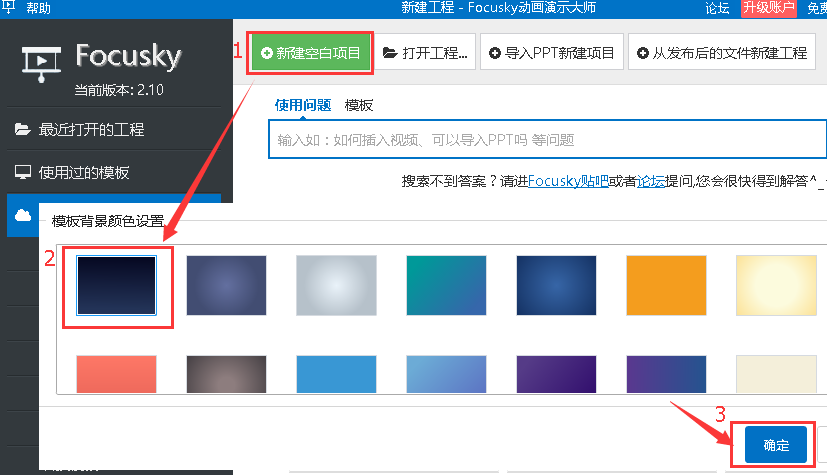
Task: Select the pale yellow radial swatch
Action: click(776, 285)
